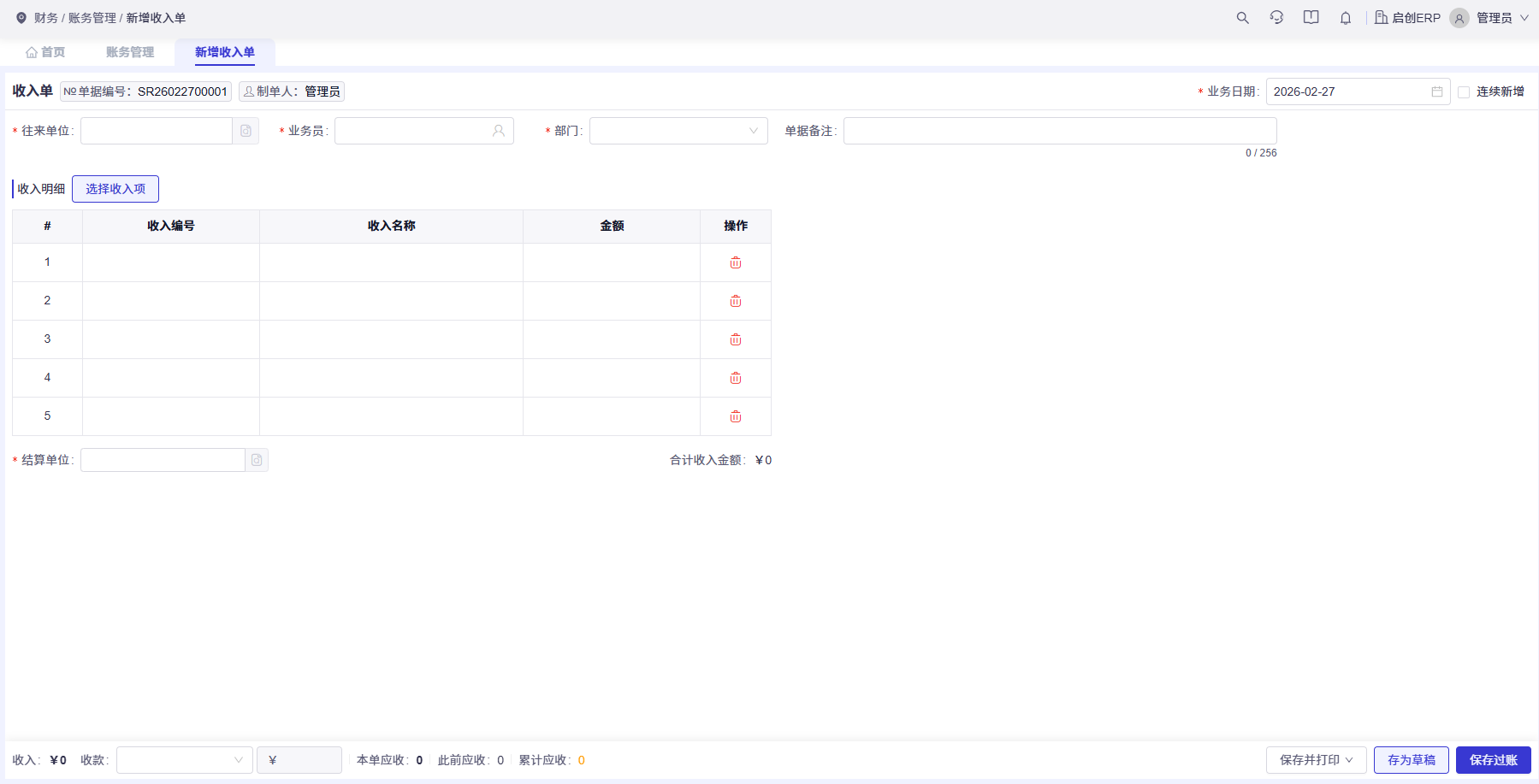Open the 往来单位 selector icon button

246,131
